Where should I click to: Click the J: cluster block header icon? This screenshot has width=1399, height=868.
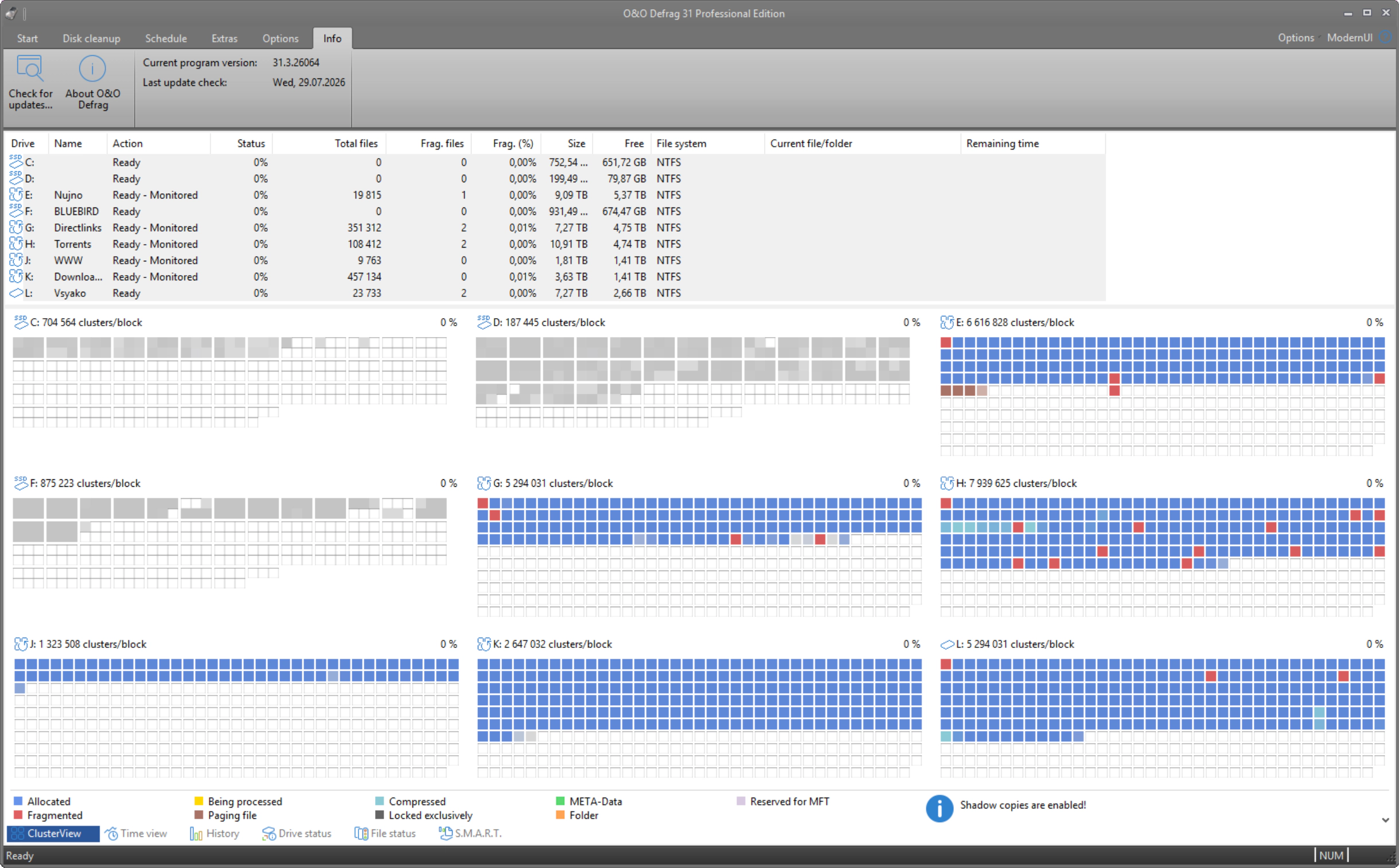click(21, 643)
